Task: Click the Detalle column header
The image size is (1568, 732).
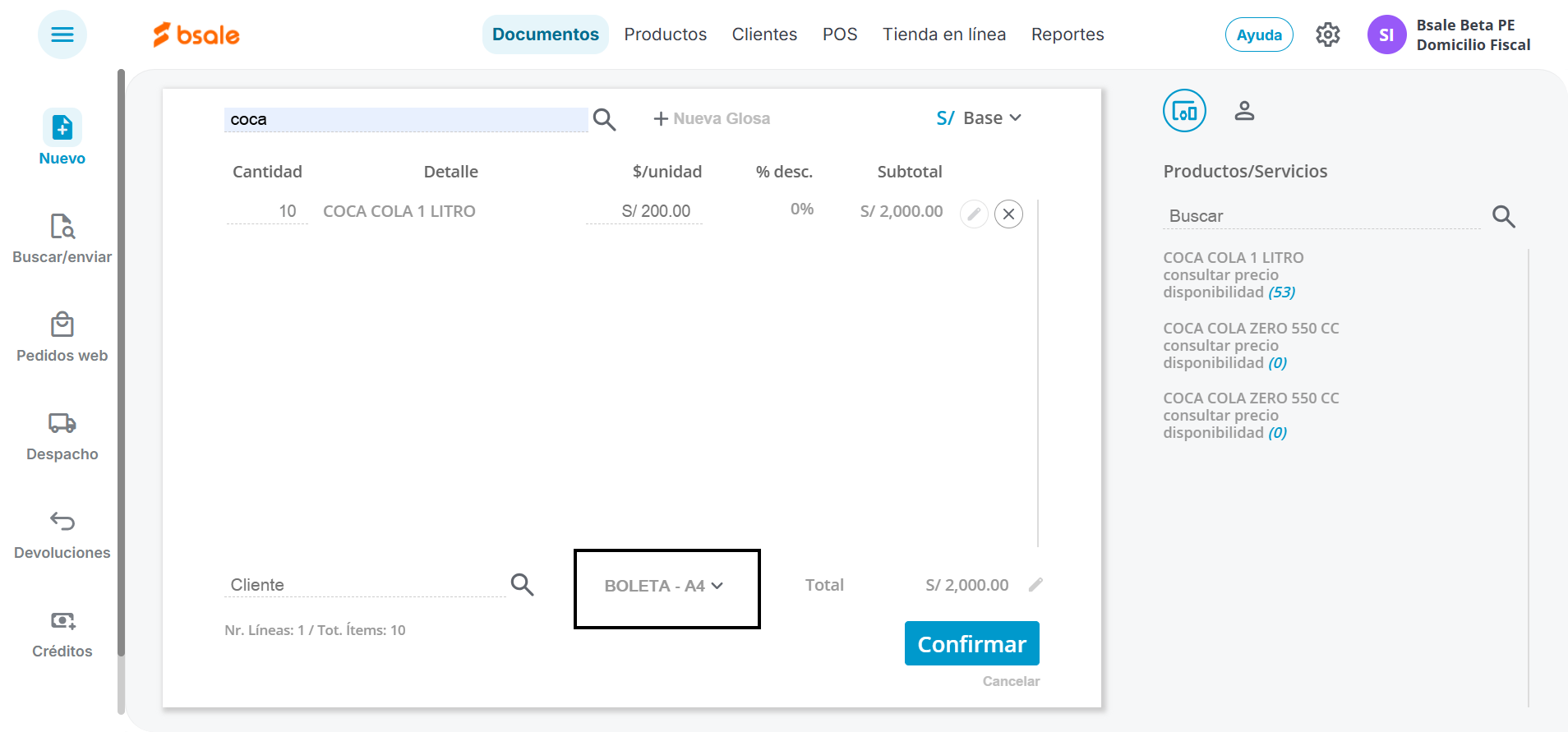Action: tap(450, 172)
